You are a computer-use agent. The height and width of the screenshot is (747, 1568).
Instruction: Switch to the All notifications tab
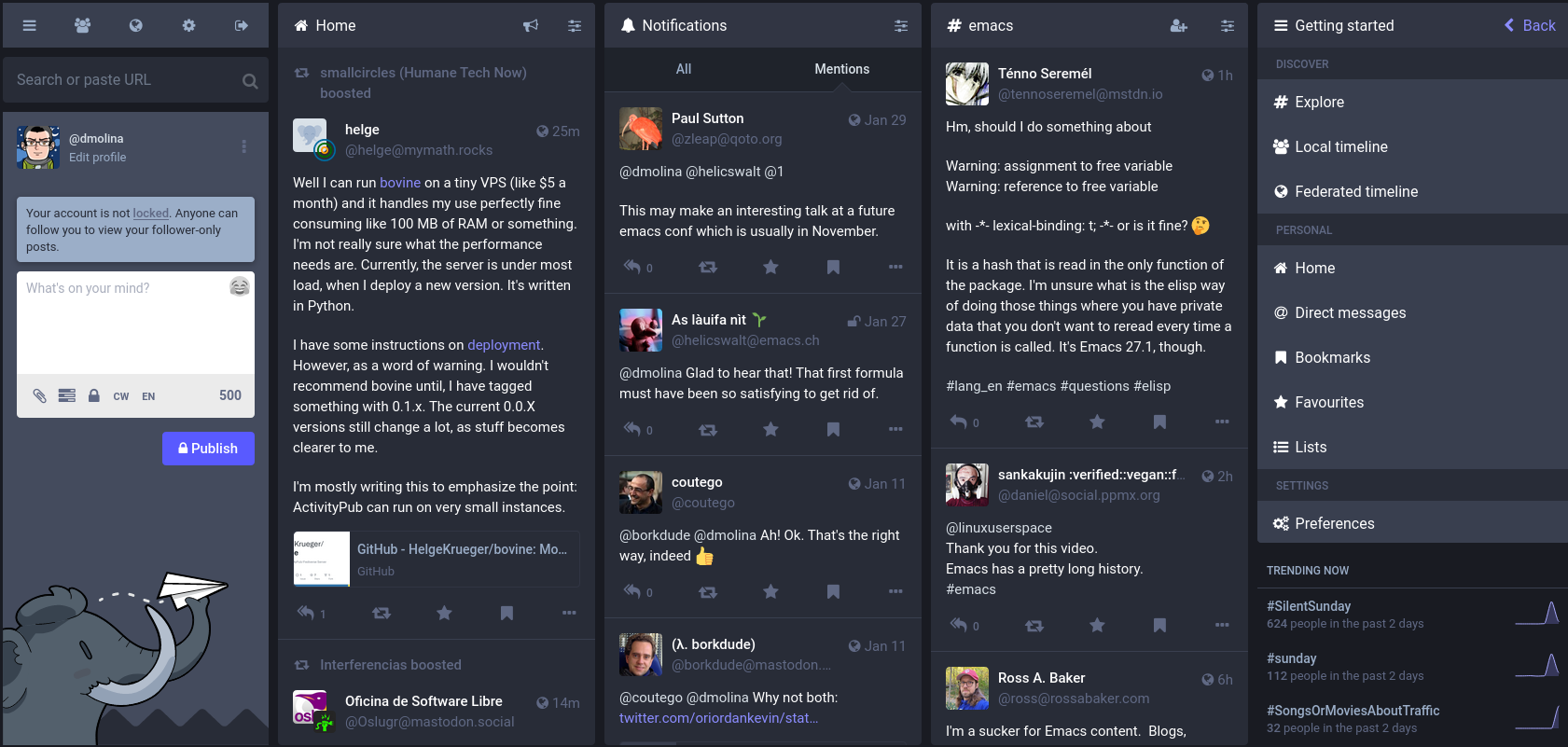(684, 69)
